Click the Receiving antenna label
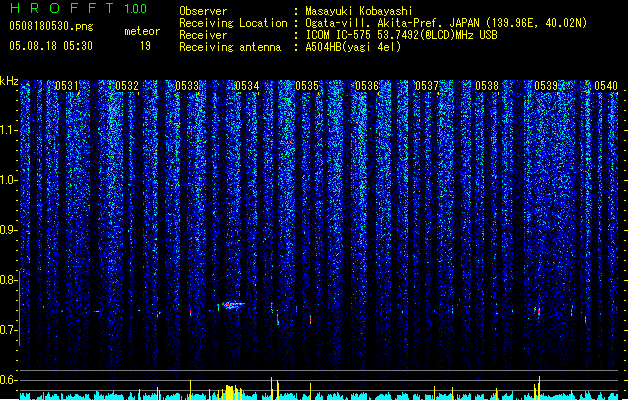This screenshot has width=629, height=400. (x=230, y=47)
